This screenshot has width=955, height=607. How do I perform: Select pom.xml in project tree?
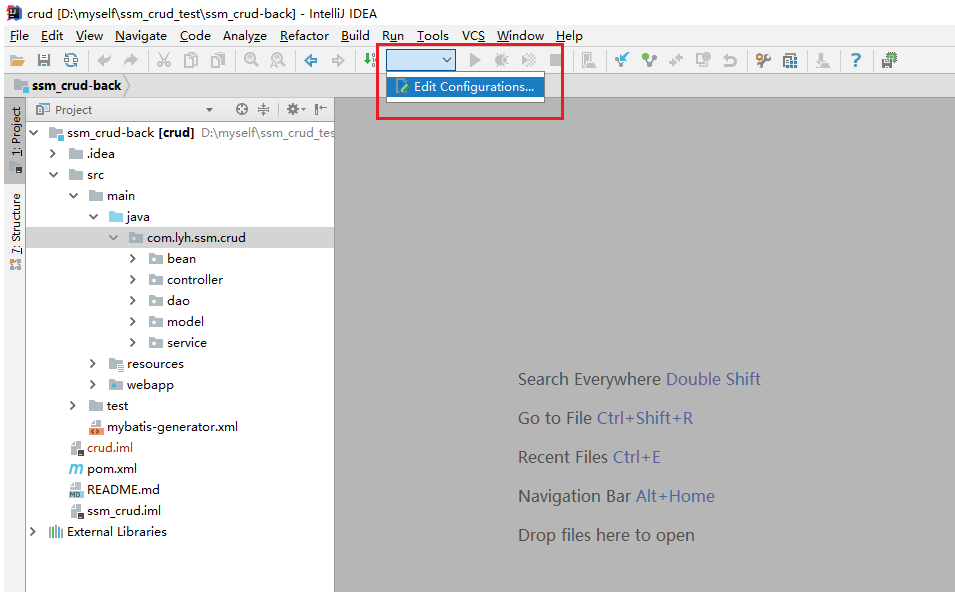pyautogui.click(x=103, y=469)
